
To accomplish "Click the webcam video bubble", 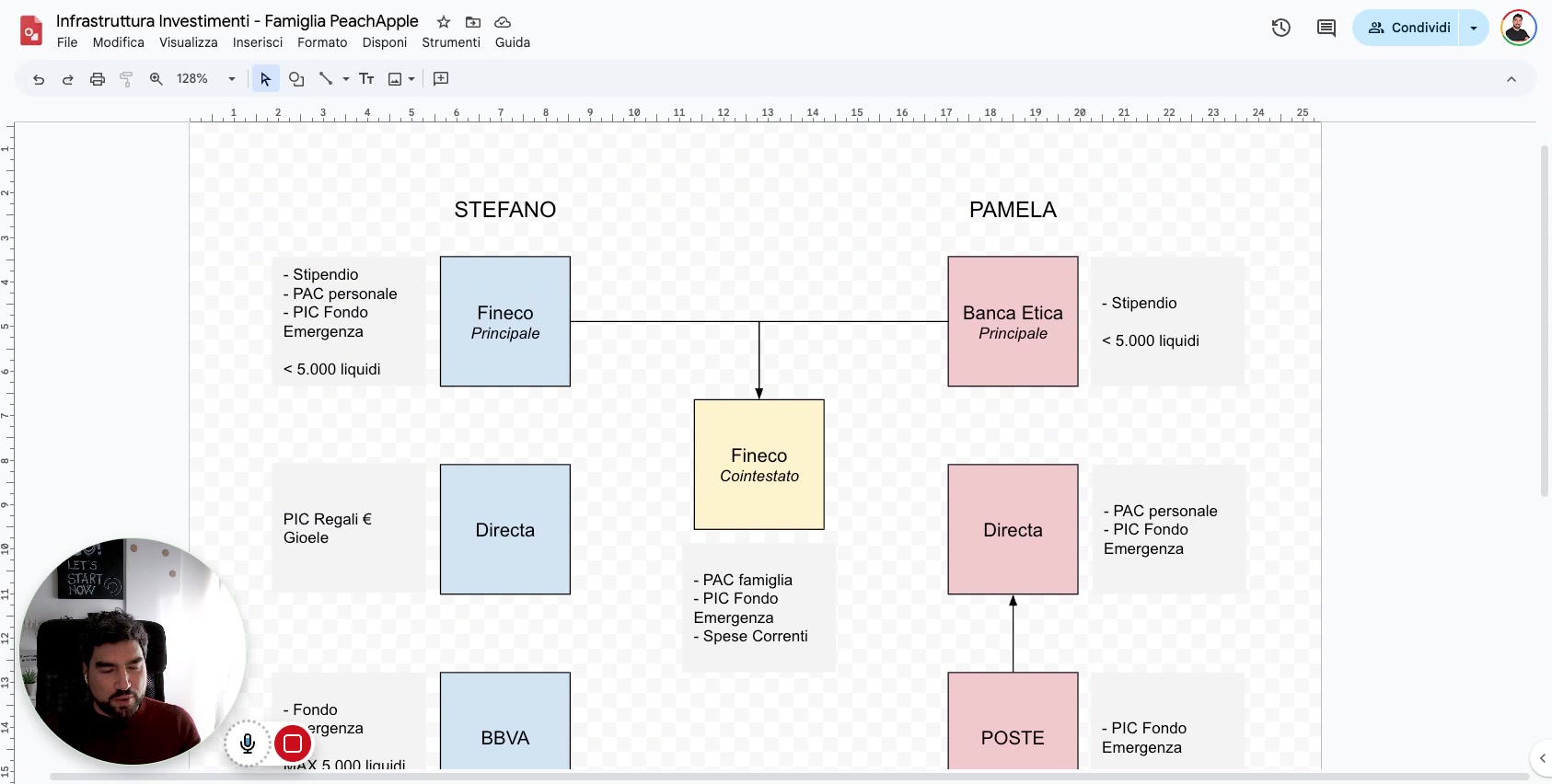I will click(133, 651).
